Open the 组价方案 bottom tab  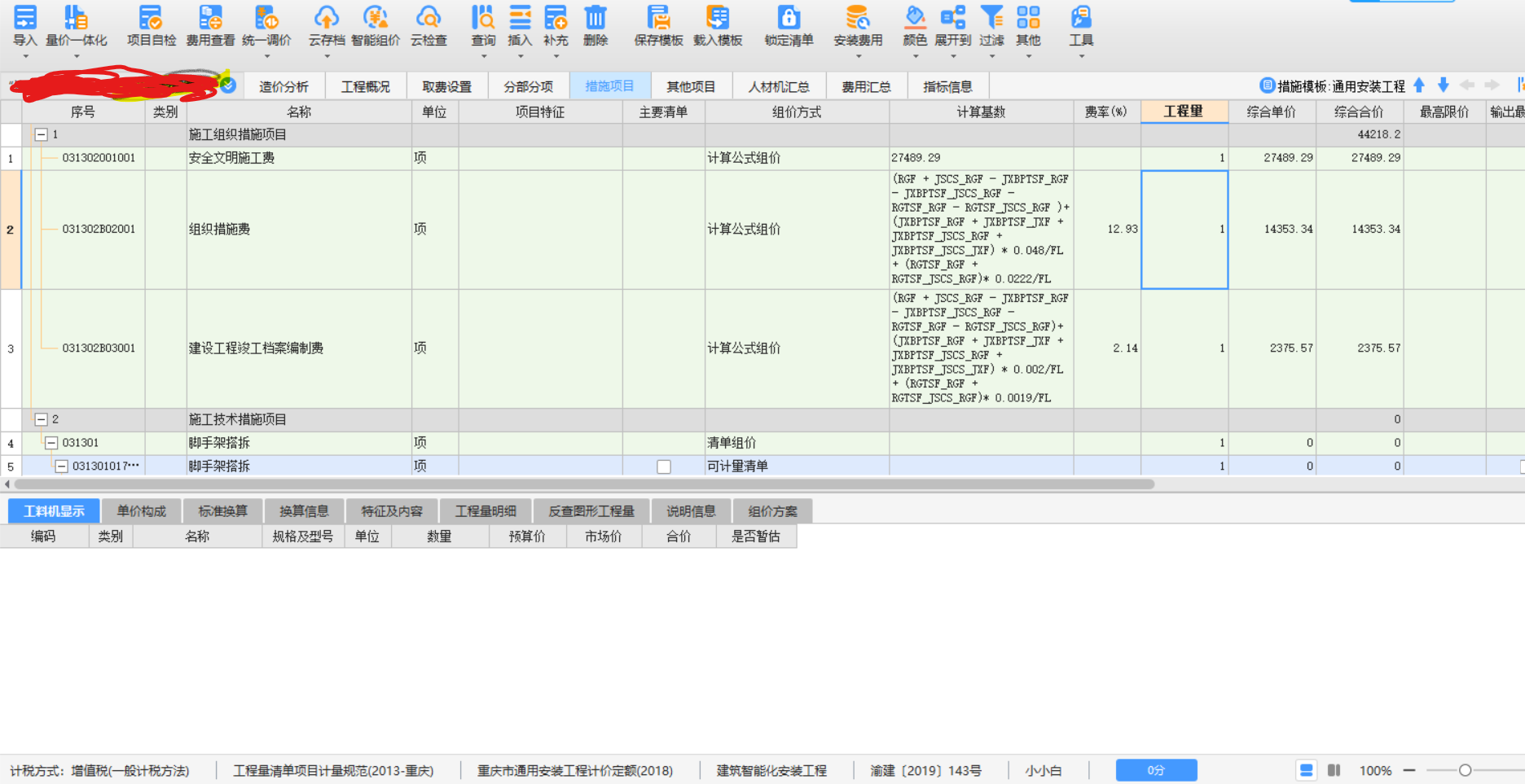pos(772,511)
